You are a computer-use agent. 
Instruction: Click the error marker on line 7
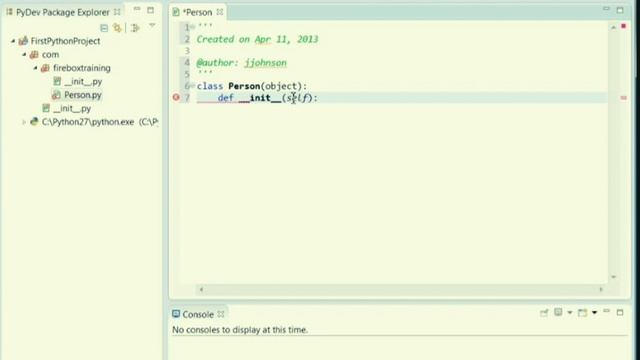[x=176, y=97]
